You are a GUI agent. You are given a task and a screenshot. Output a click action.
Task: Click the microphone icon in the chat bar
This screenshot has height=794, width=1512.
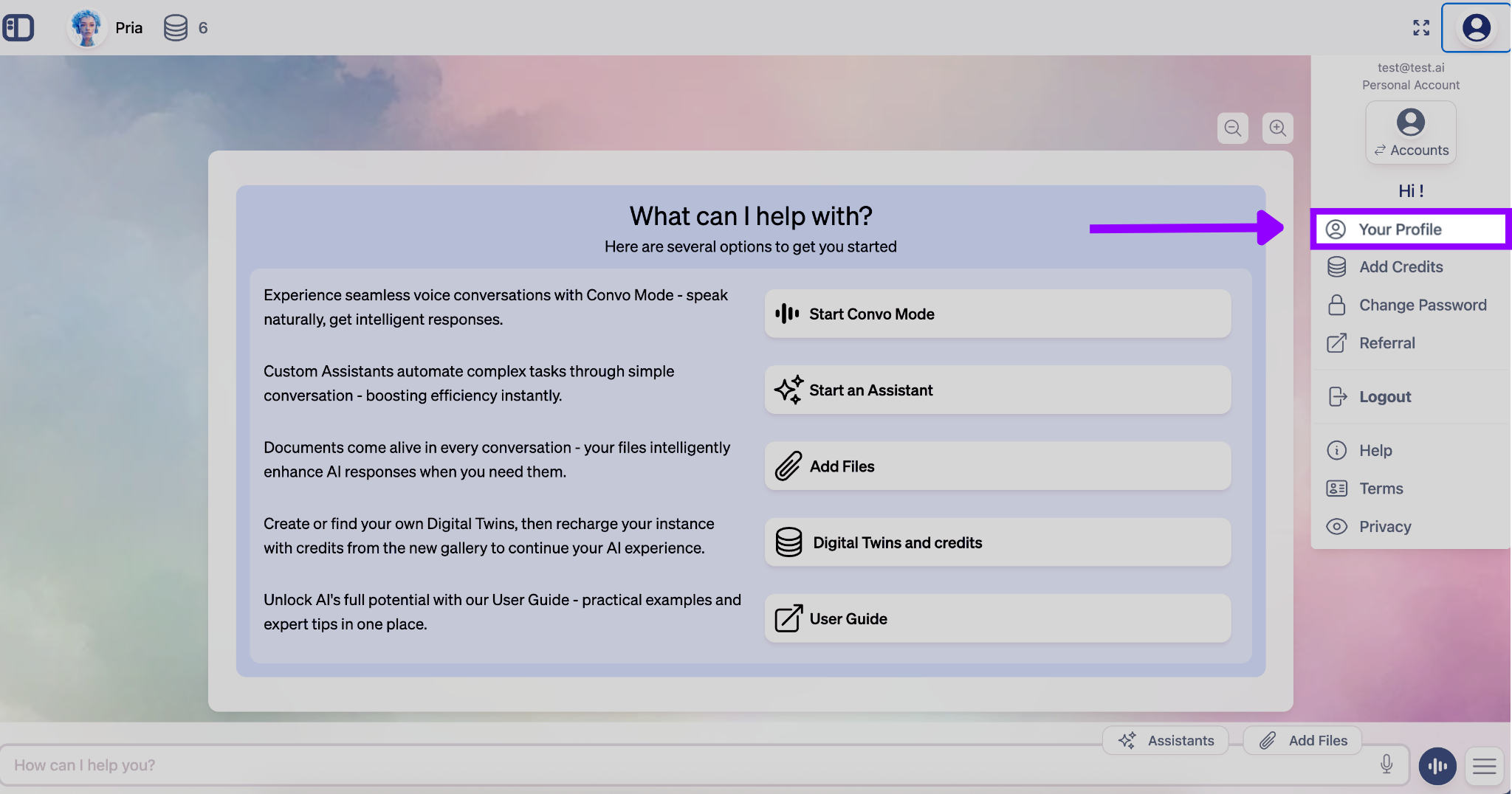point(1387,765)
